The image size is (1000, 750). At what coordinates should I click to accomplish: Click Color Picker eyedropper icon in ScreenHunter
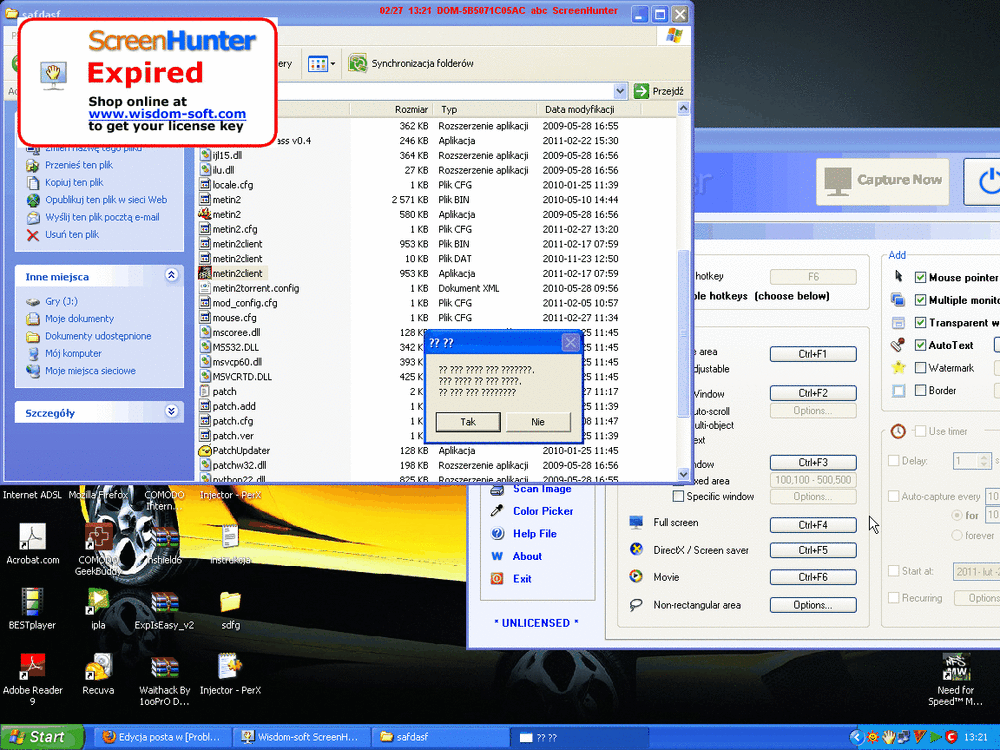(x=497, y=511)
